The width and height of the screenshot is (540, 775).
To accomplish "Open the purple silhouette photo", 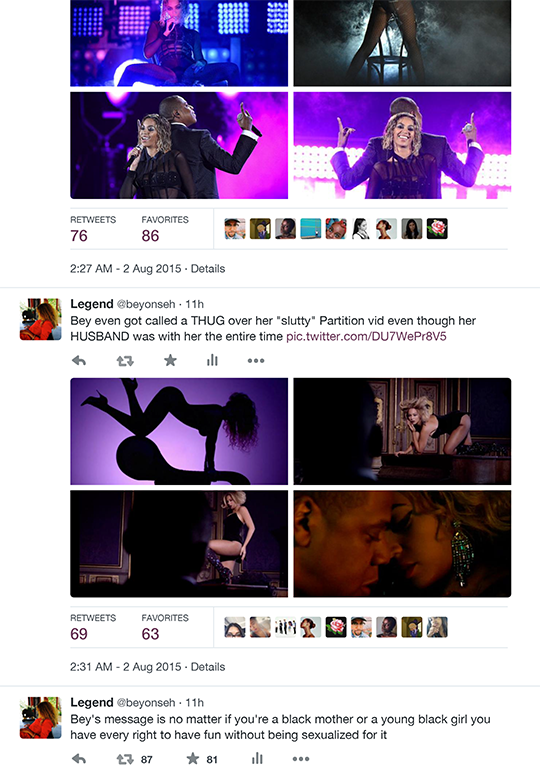I will (179, 431).
